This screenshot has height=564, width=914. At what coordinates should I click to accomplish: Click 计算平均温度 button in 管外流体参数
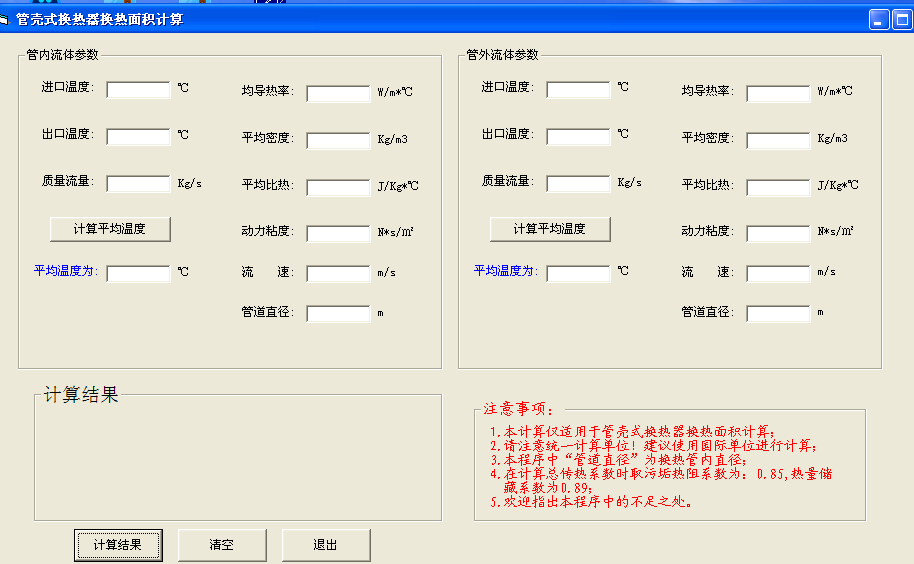[x=550, y=229]
